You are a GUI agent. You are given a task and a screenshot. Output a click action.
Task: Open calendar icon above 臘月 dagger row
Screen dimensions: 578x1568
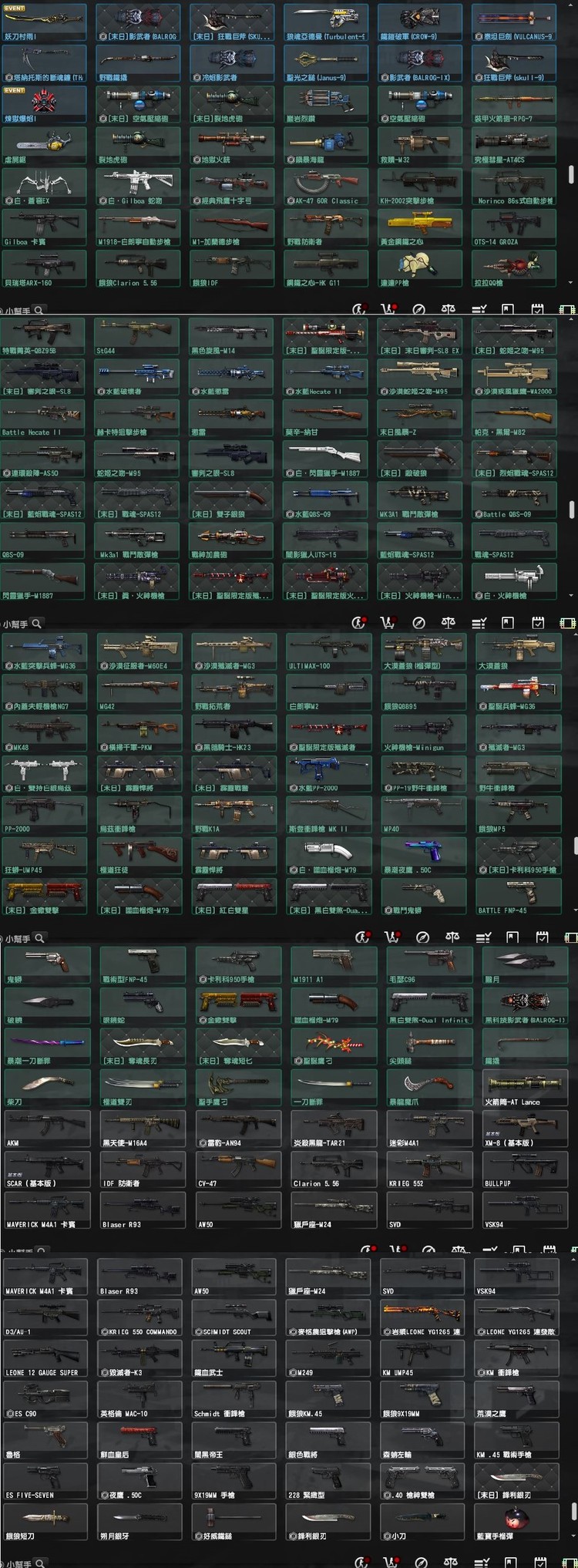point(542,937)
